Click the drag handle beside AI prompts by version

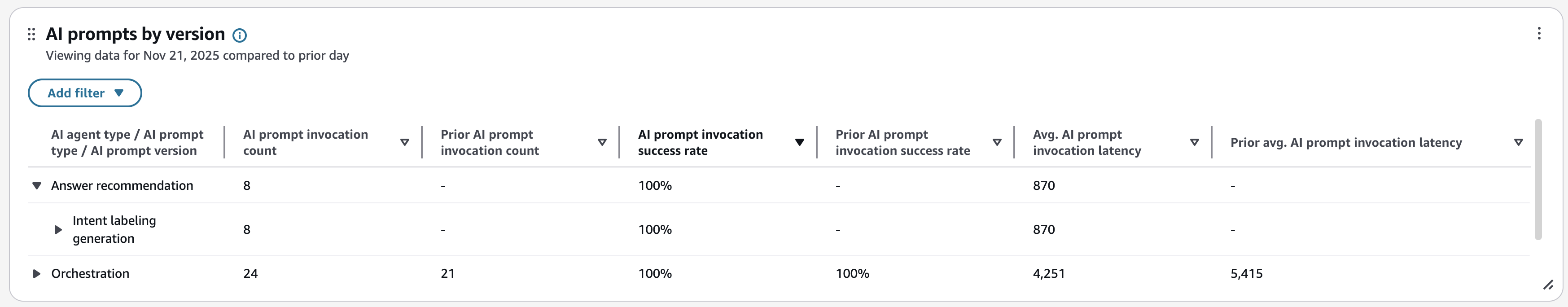tap(32, 35)
